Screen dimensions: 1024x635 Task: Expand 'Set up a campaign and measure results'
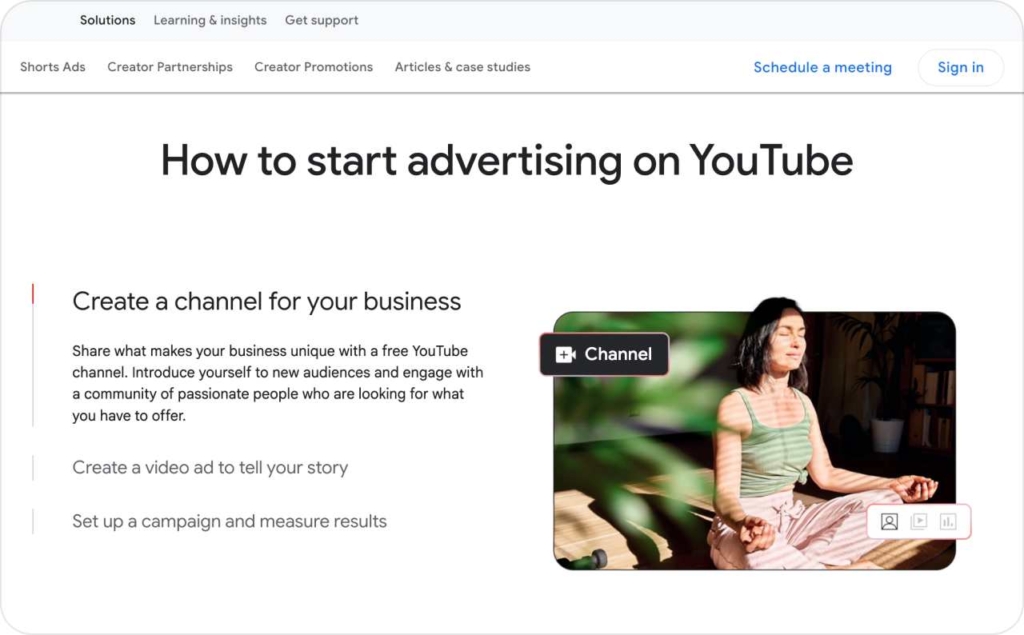click(x=228, y=521)
